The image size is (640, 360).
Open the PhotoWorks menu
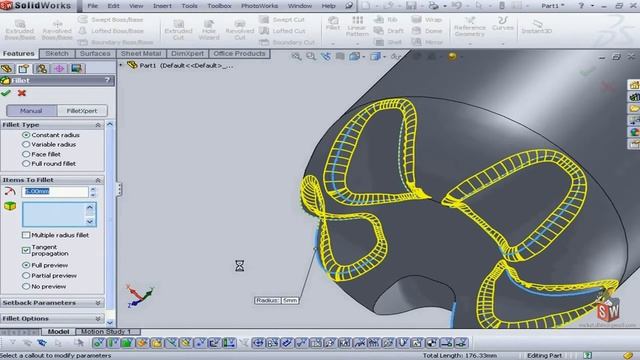click(259, 6)
